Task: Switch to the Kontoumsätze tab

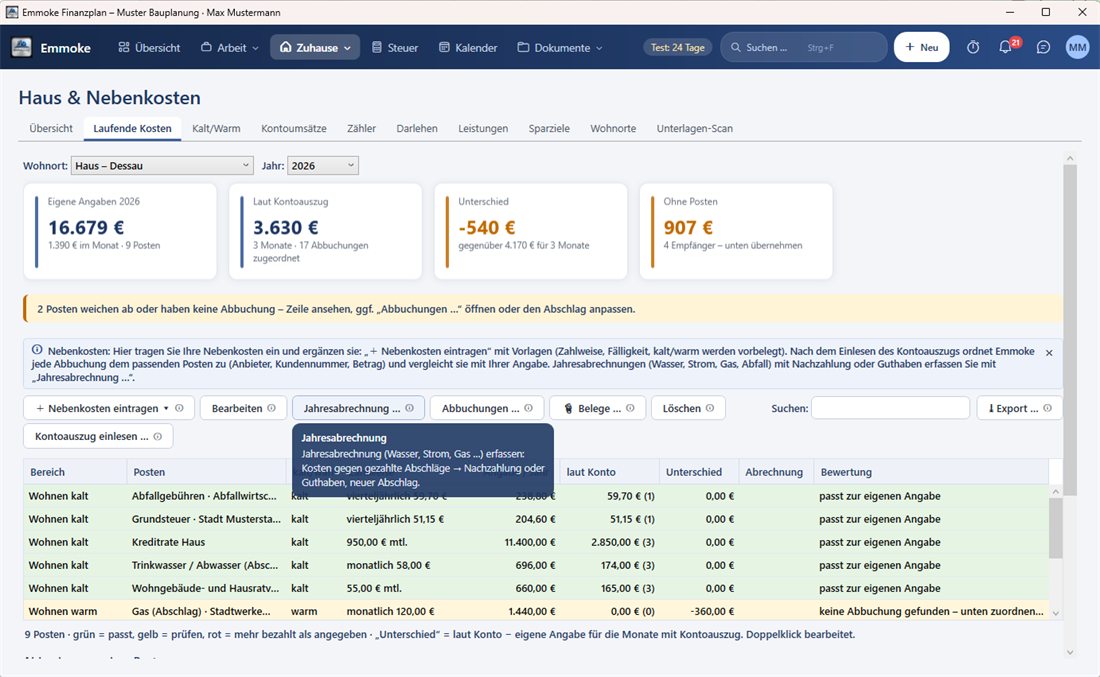Action: (294, 128)
